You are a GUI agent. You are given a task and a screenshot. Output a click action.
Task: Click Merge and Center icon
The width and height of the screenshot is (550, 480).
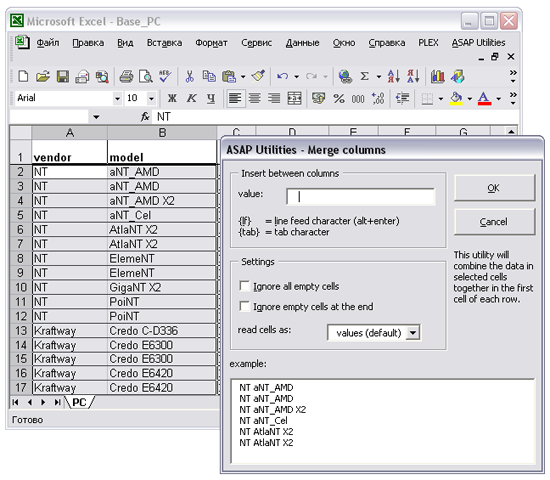click(x=294, y=98)
